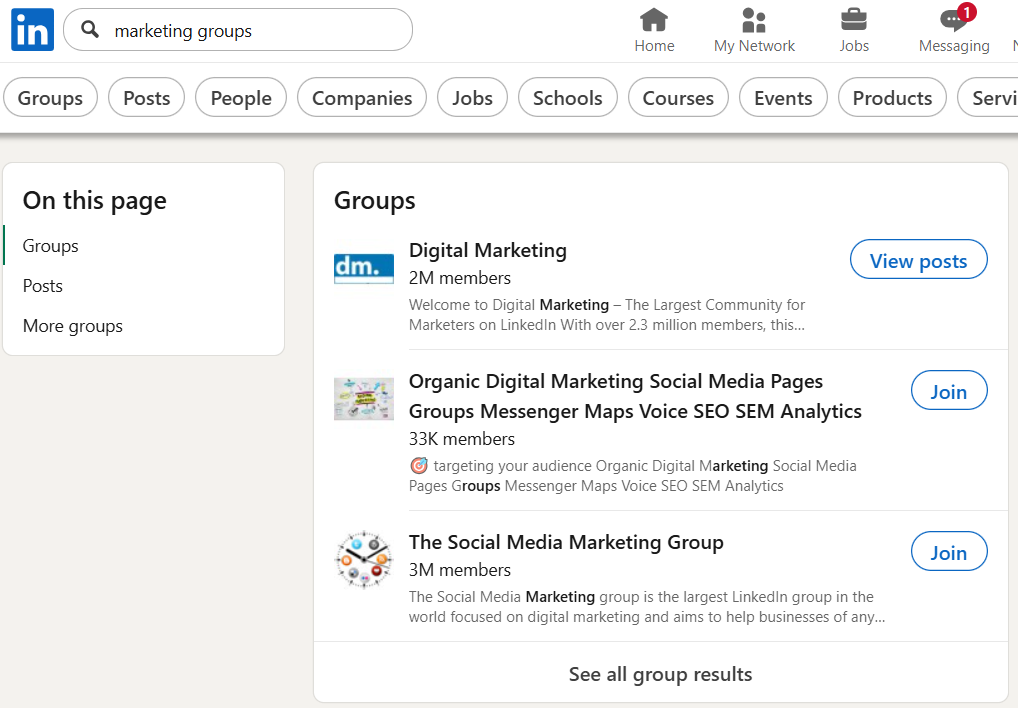Filter results by Schools
The height and width of the screenshot is (708, 1018).
[567, 97]
